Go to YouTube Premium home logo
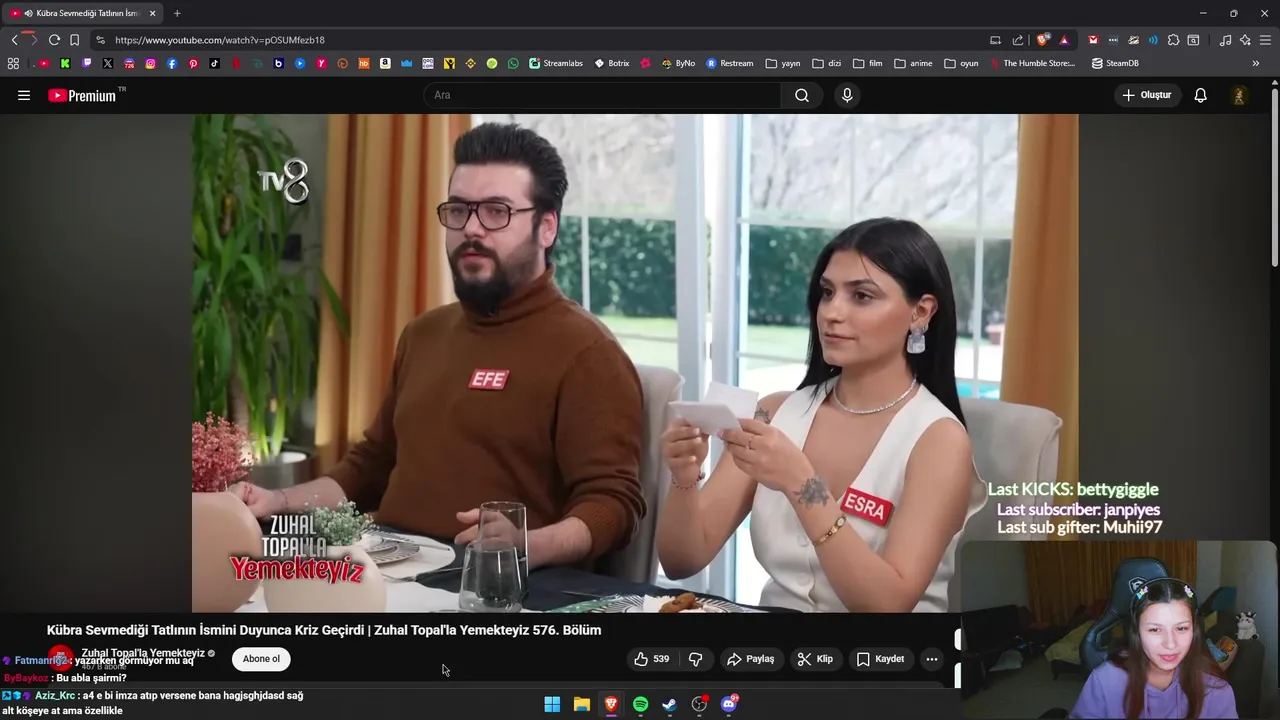Image resolution: width=1280 pixels, height=720 pixels. click(81, 95)
